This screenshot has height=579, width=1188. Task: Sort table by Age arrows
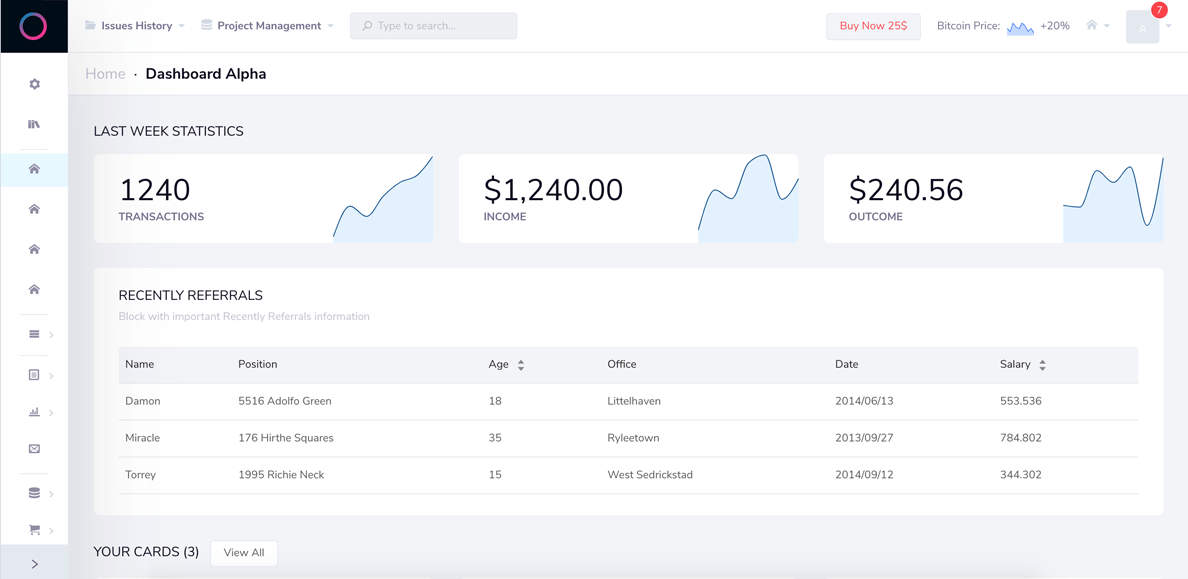(x=521, y=365)
